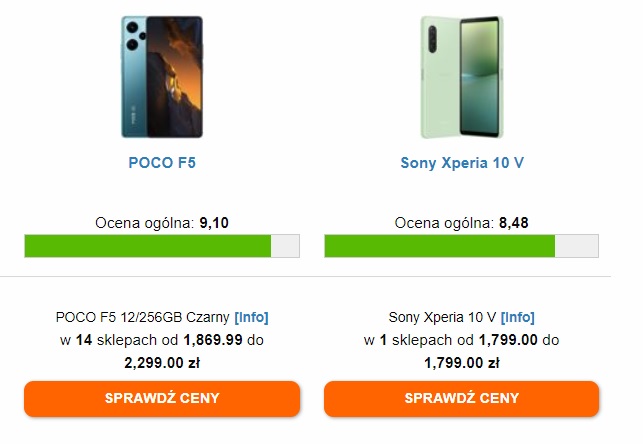The height and width of the screenshot is (444, 643).
Task: Click the 14 shops count for POCO F5
Action: [x=84, y=340]
